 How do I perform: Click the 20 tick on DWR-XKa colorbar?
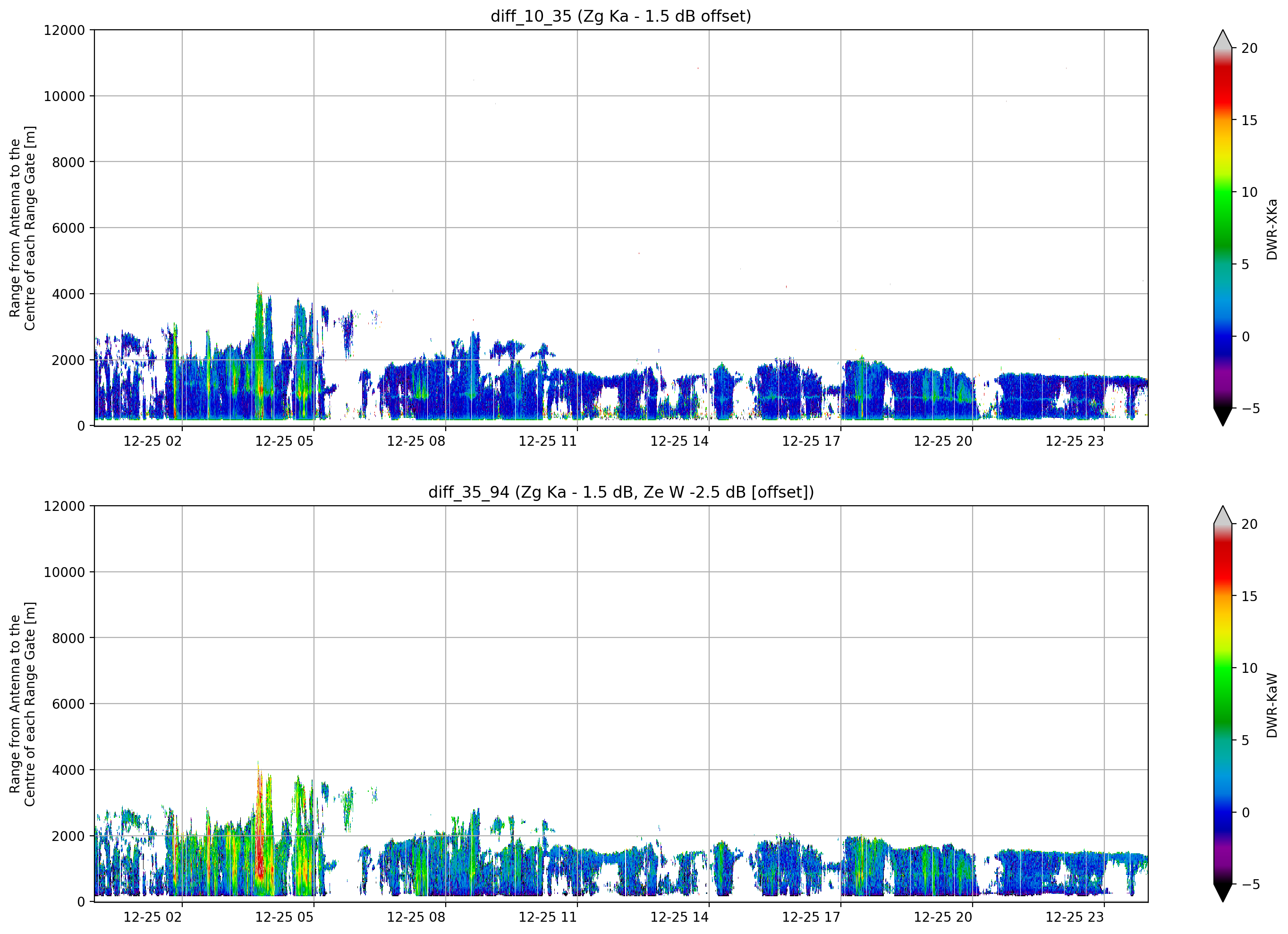pyautogui.click(x=1249, y=48)
